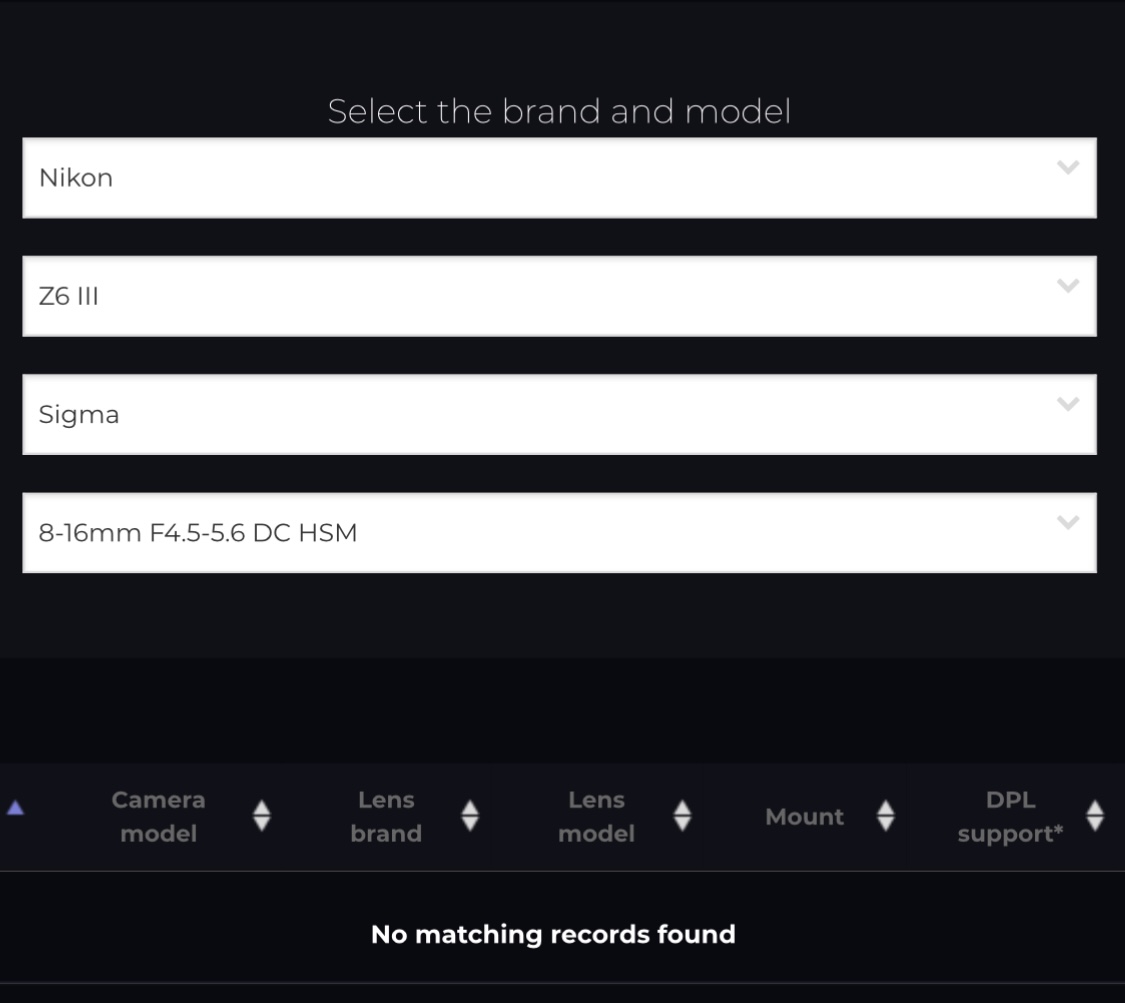Open the 8-16mm F4.5-5.6 DC HSM dropdown
The image size is (1125, 1003).
[x=560, y=533]
